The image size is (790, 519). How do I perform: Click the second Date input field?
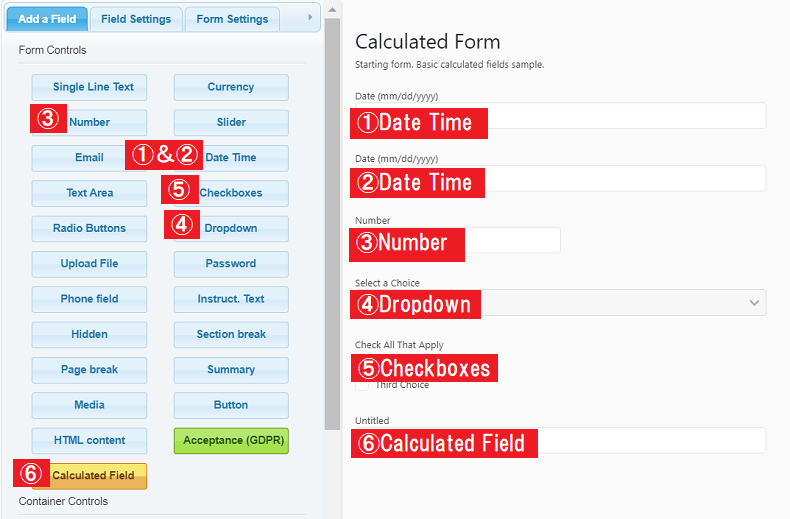(560, 178)
